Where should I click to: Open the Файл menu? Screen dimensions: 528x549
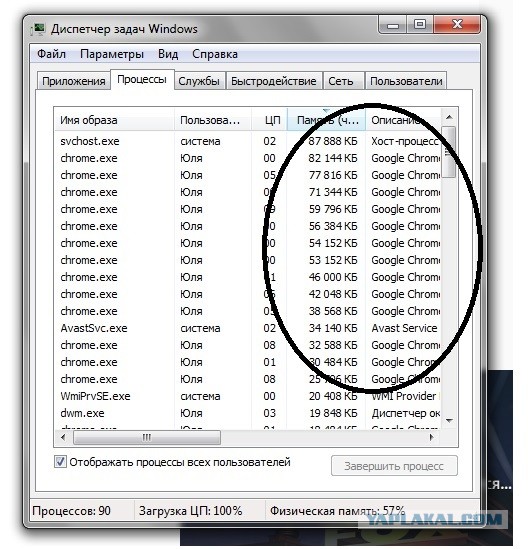pos(51,54)
